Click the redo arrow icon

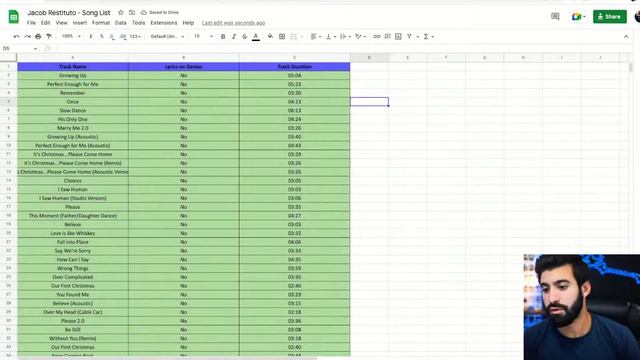27,37
